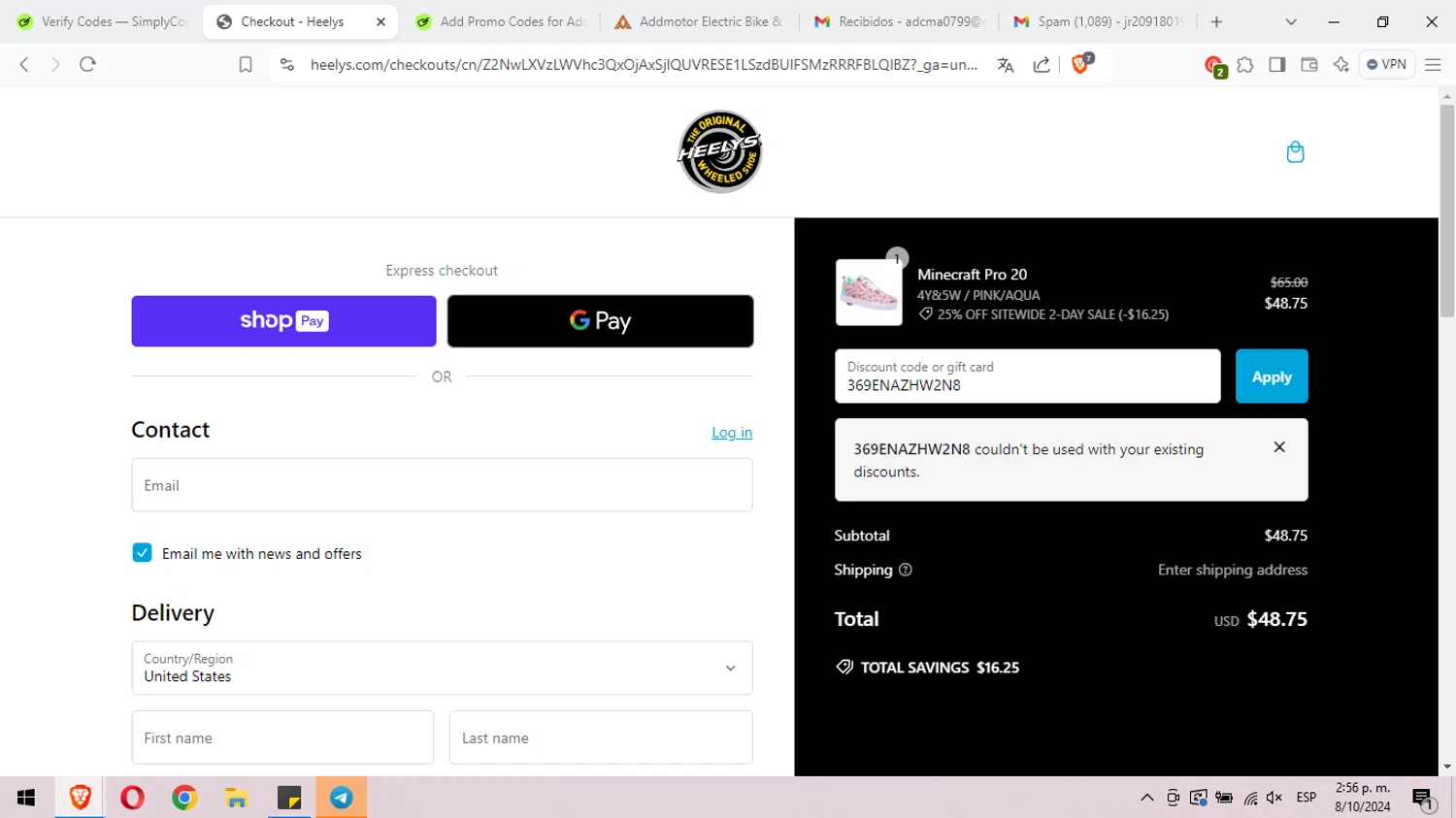Toggle the browser sidebar panel
1456x818 pixels.
pyautogui.click(x=1277, y=65)
